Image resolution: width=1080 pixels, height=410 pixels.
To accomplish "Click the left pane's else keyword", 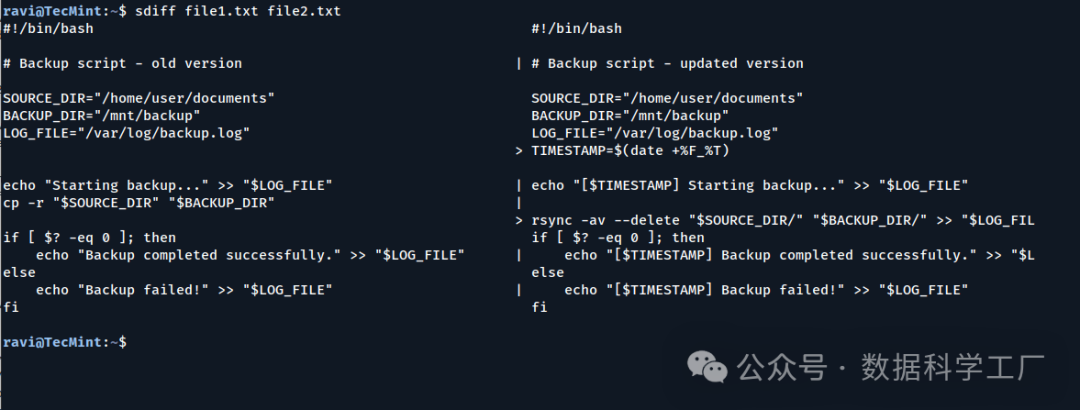I will 19,272.
